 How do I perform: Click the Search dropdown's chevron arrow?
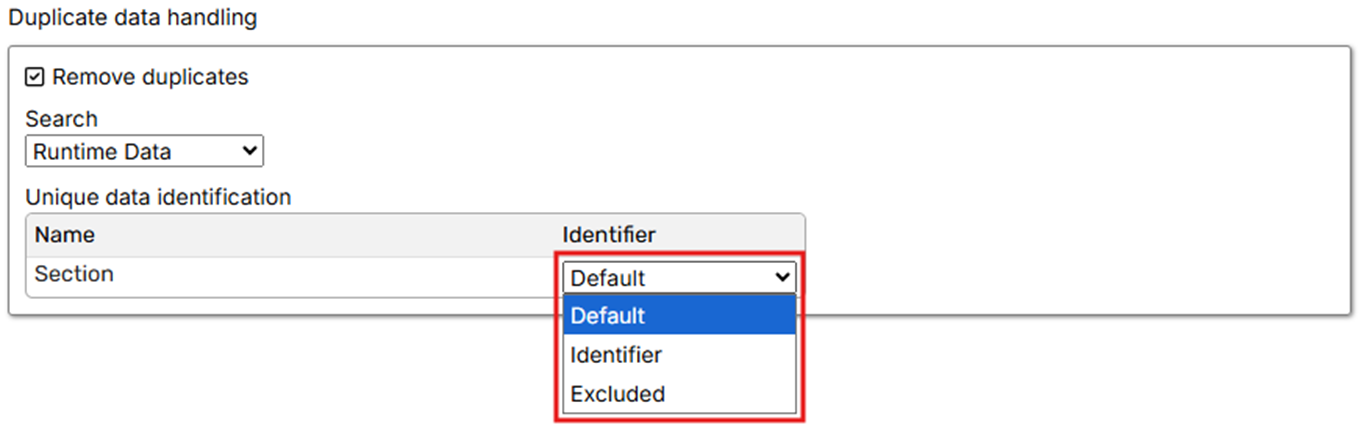tap(250, 152)
